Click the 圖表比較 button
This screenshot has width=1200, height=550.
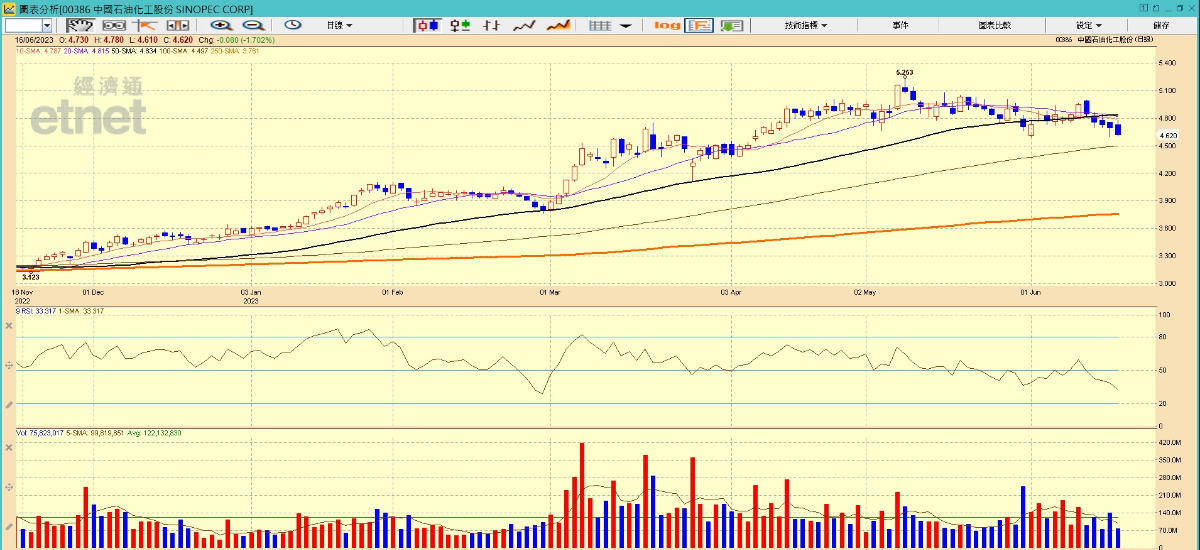pyautogui.click(x=993, y=24)
